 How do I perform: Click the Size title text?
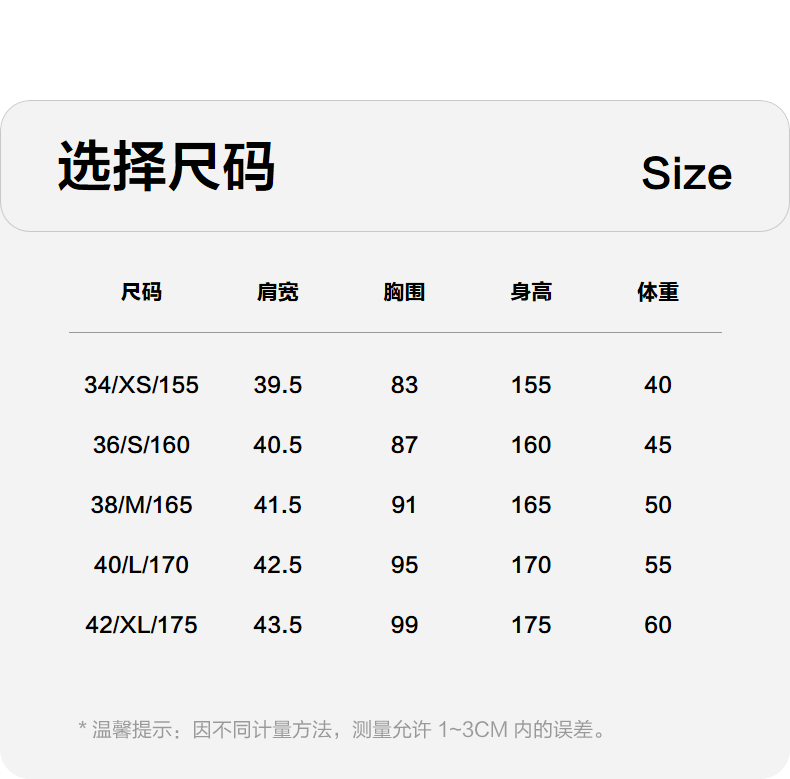point(687,173)
